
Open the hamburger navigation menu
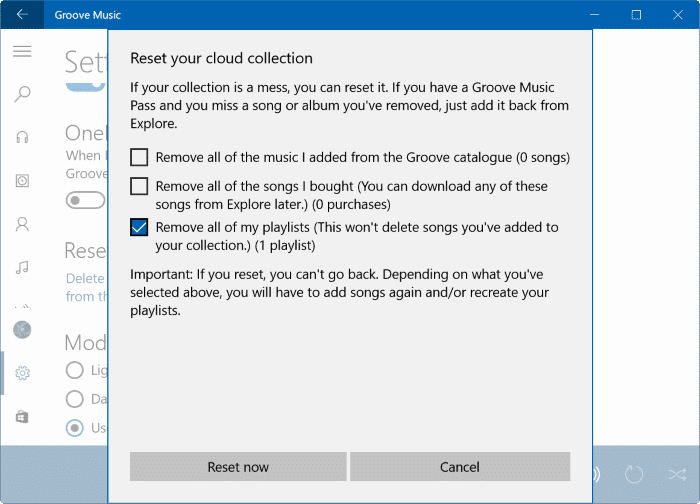click(22, 51)
